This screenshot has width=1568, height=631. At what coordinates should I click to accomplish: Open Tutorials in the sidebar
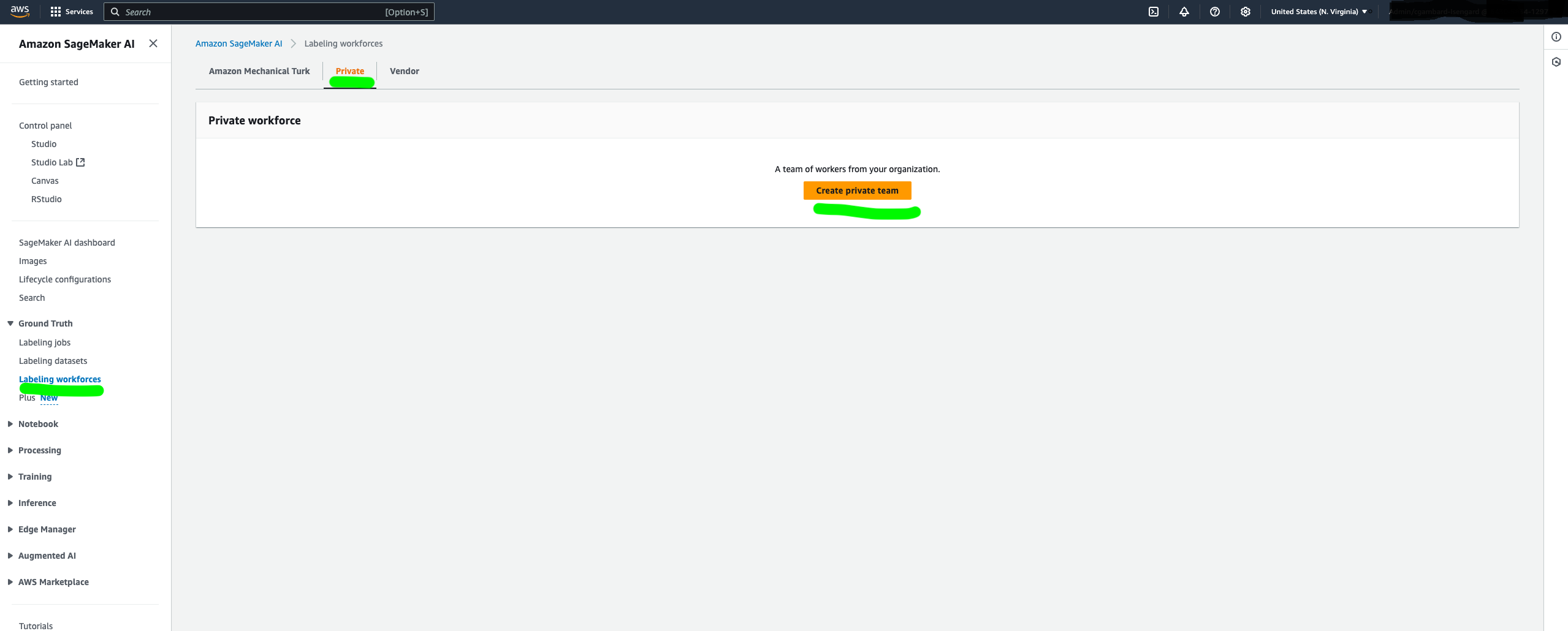(x=36, y=626)
